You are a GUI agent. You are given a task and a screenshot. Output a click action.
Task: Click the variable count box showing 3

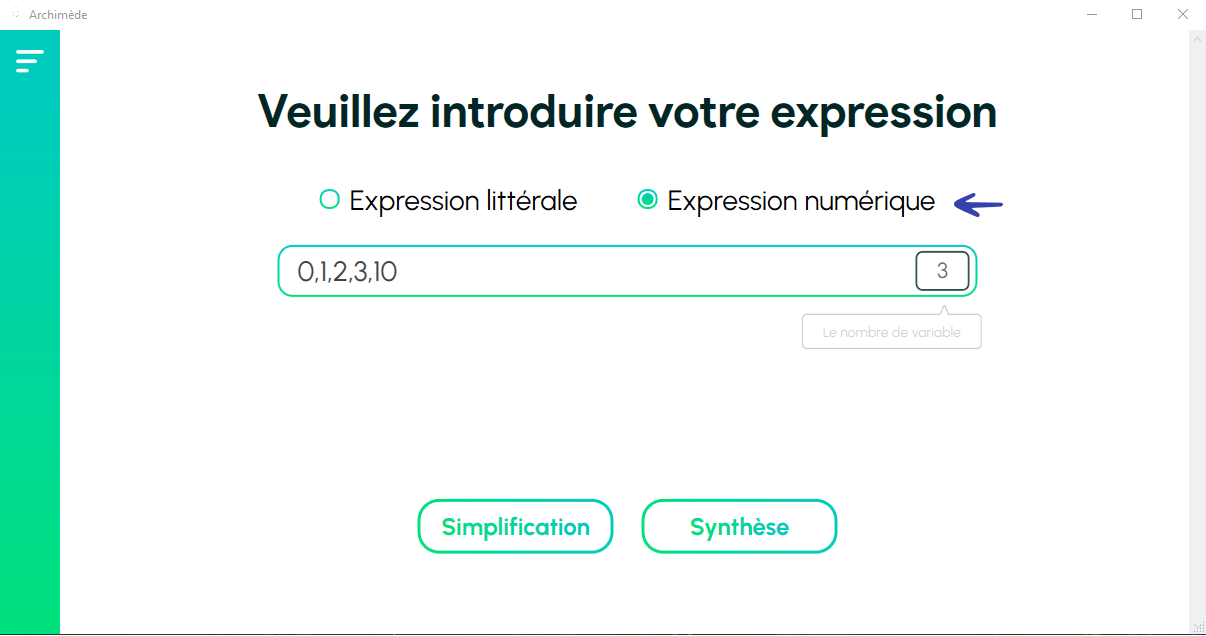coord(942,271)
